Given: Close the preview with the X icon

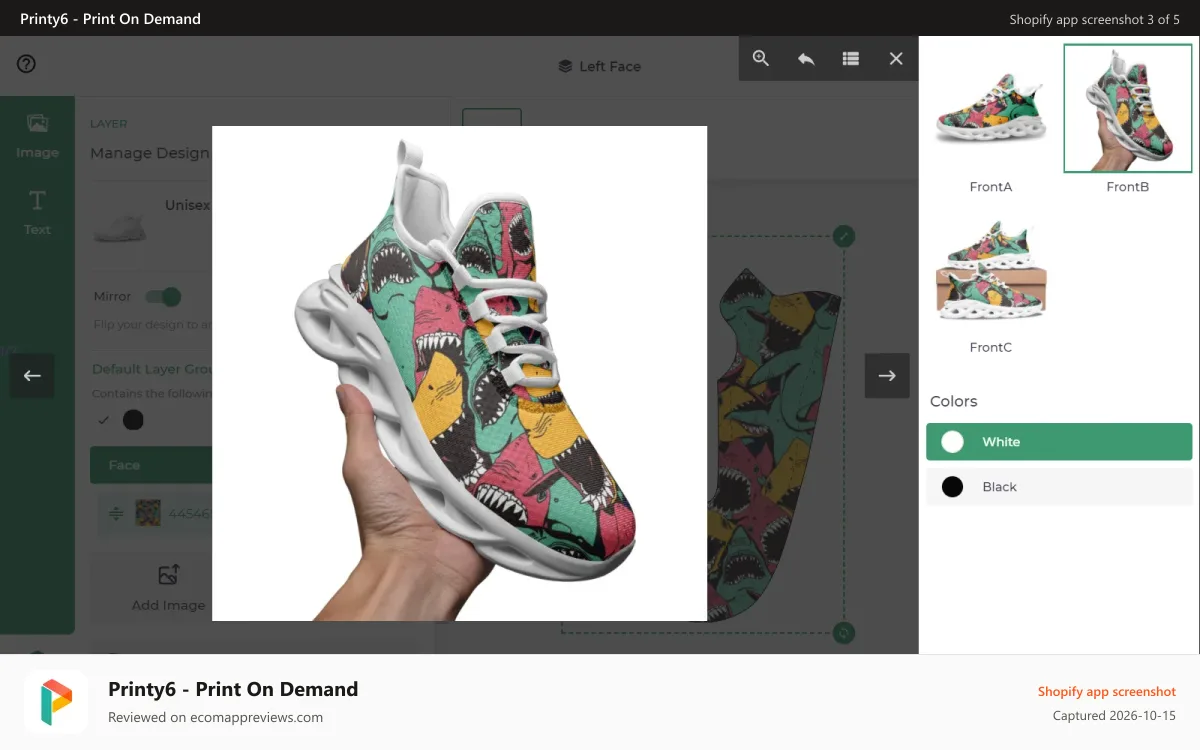Looking at the screenshot, I should click(896, 59).
